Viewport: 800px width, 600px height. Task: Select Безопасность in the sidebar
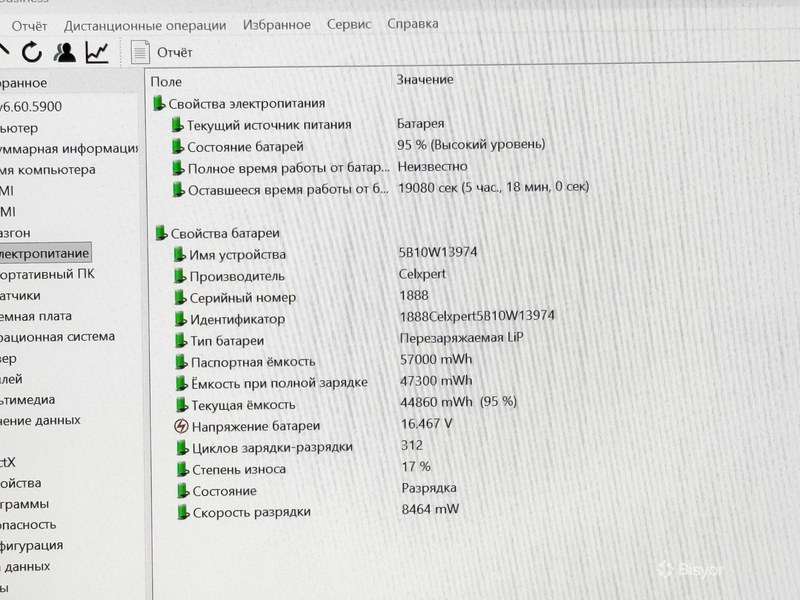click(x=28, y=524)
